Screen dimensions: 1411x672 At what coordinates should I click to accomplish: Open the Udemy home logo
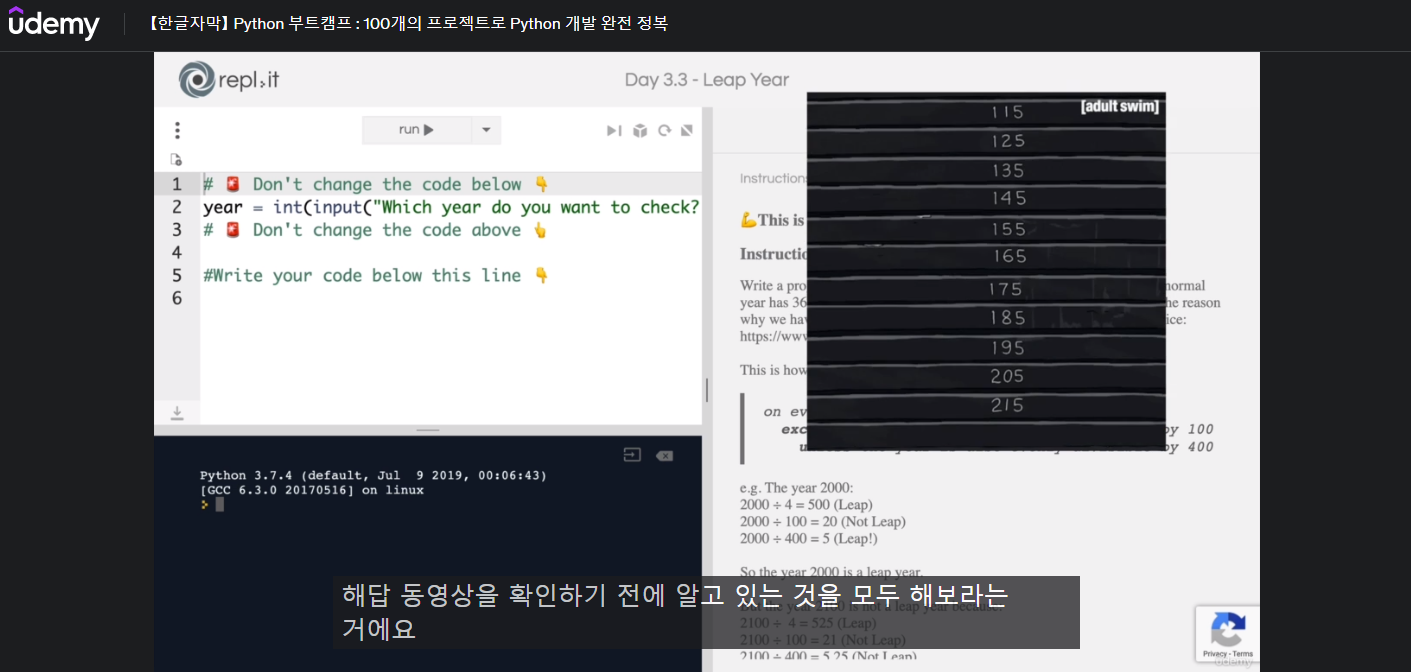tap(54, 23)
